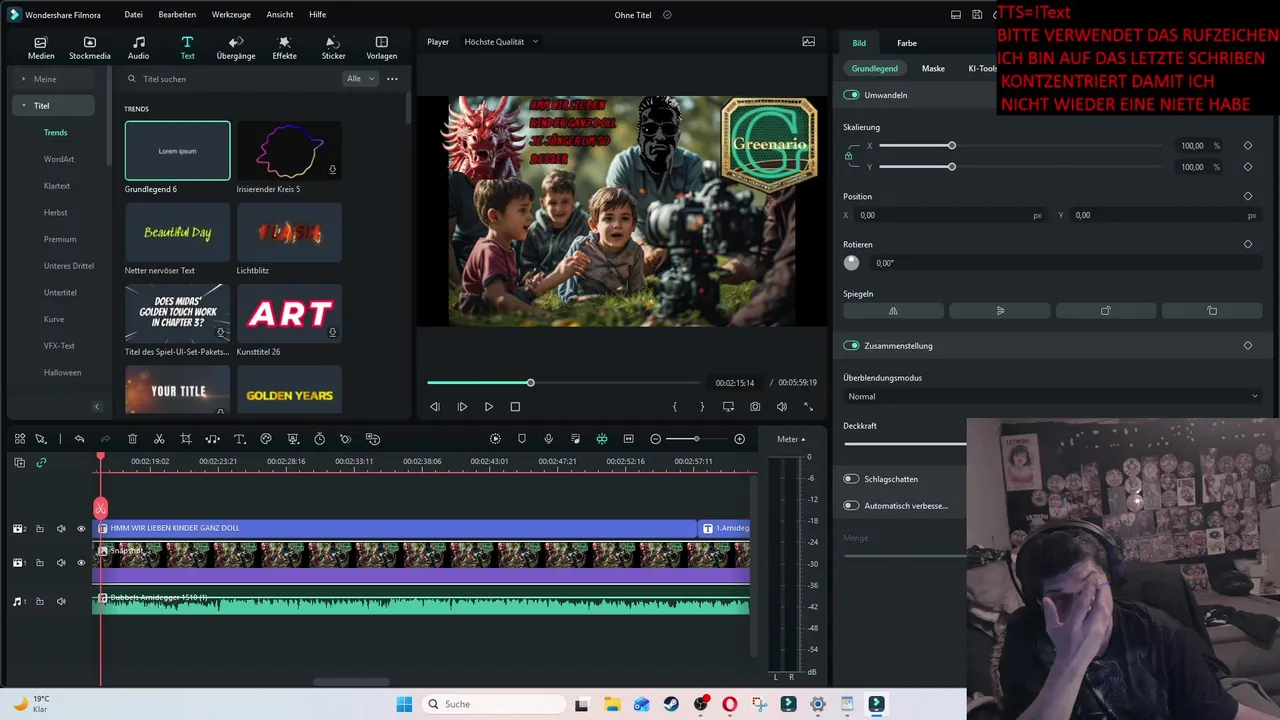This screenshot has width=1280, height=720.
Task: Toggle the Umwandeln switch off
Action: coord(851,95)
